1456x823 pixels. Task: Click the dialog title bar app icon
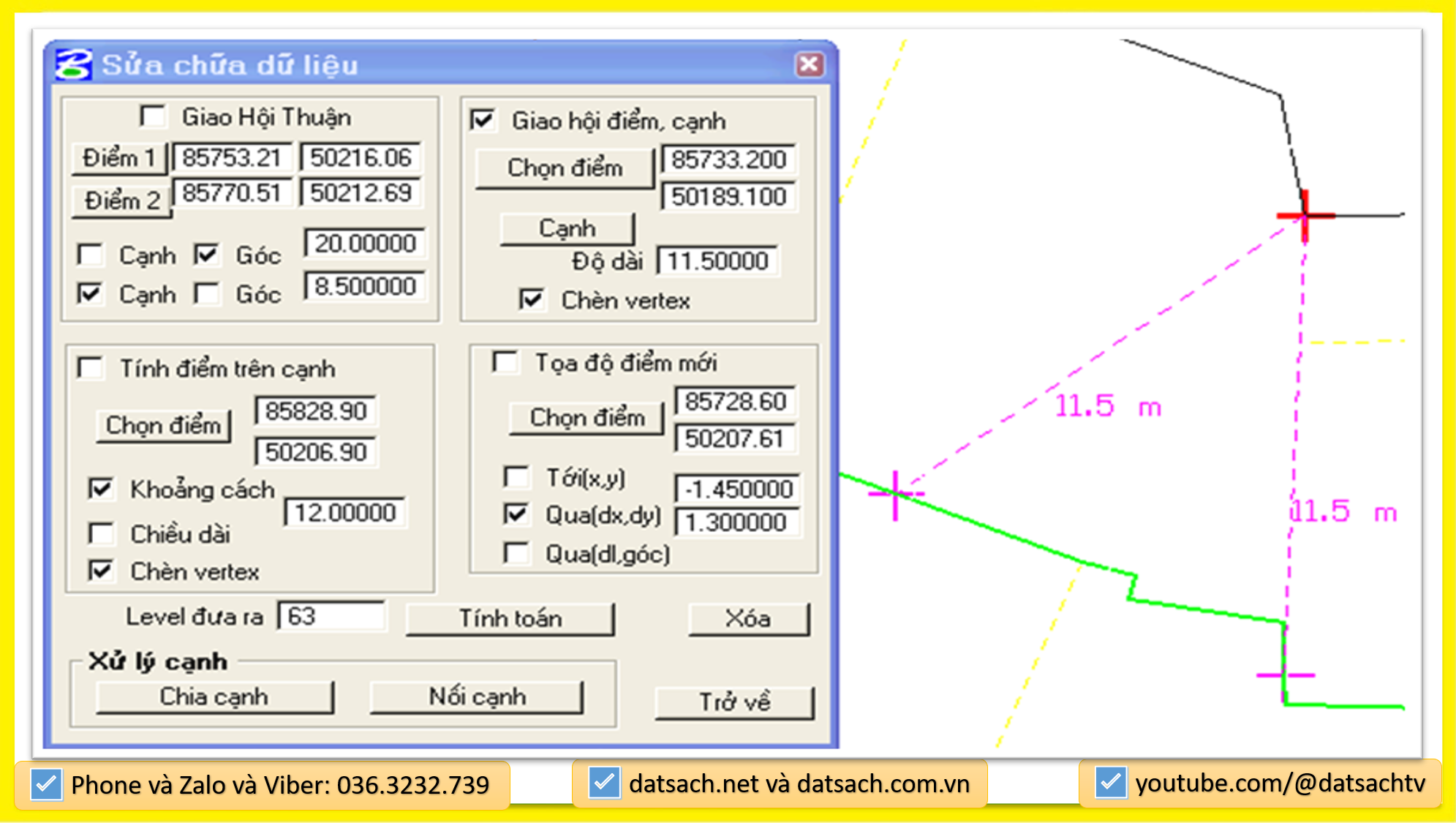pyautogui.click(x=74, y=64)
